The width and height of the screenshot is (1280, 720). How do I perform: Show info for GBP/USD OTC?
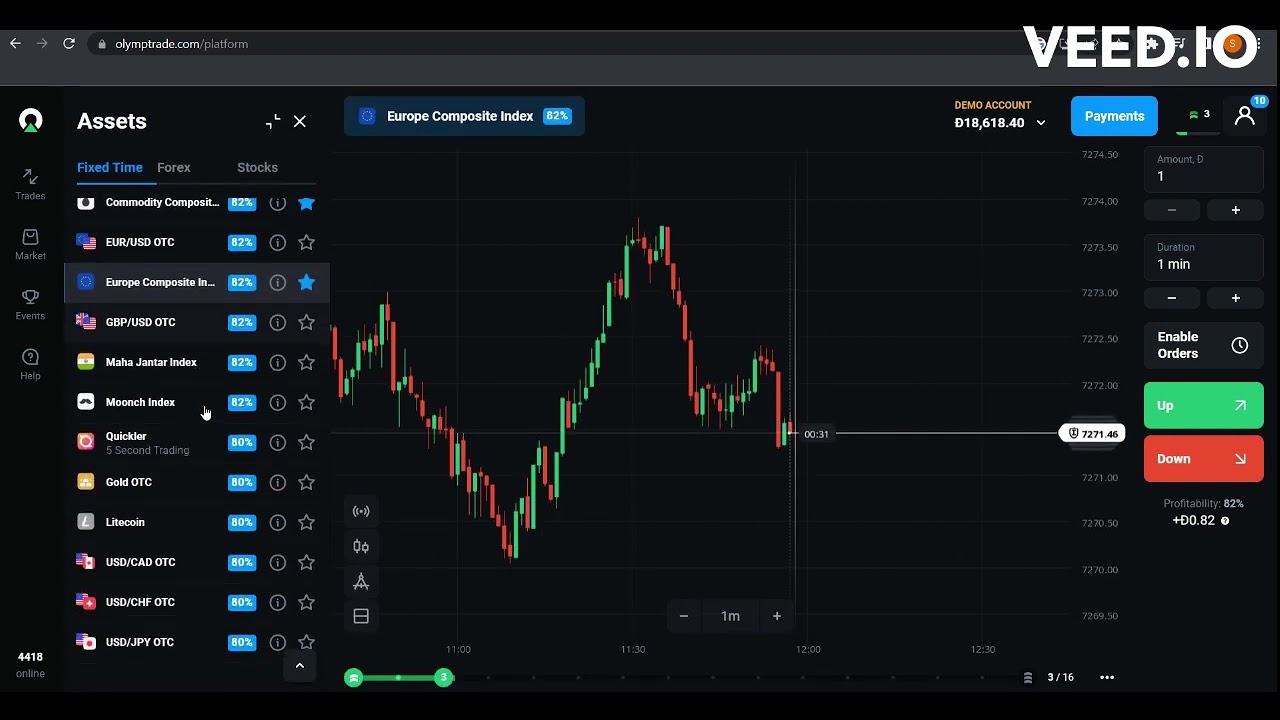(x=278, y=322)
